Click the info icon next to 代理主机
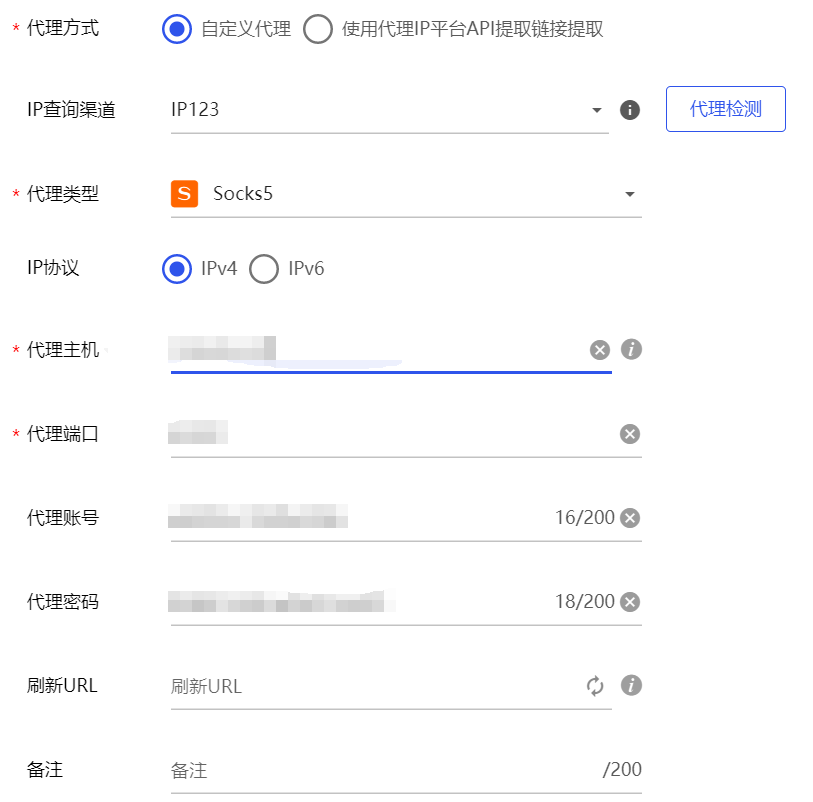The width and height of the screenshot is (813, 802). (629, 349)
